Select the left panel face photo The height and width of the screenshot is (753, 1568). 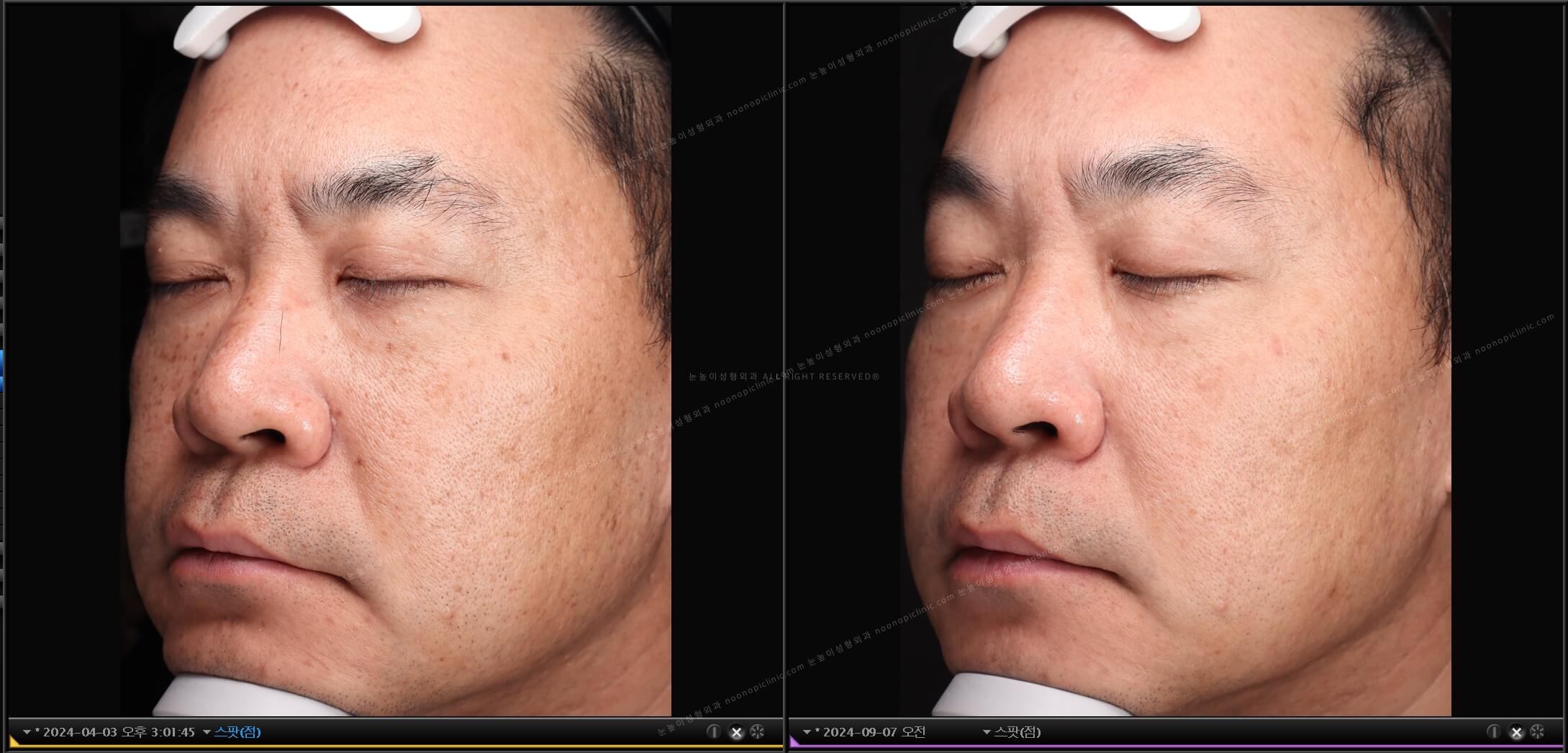pyautogui.click(x=396, y=360)
